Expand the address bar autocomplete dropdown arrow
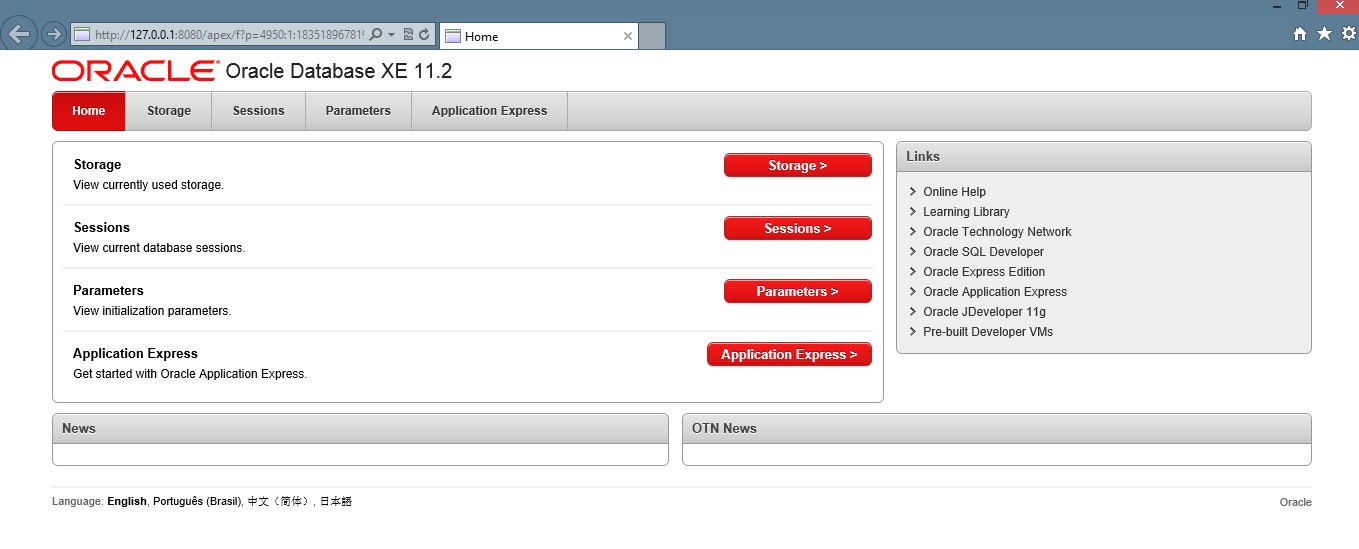Image resolution: width=1359 pixels, height=549 pixels. click(x=391, y=35)
